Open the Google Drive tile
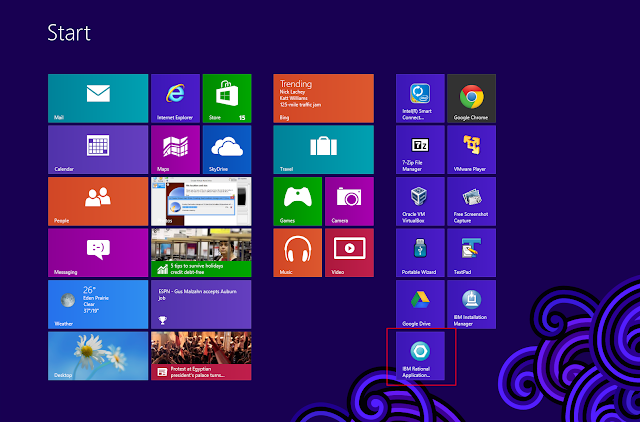Image resolution: width=640 pixels, height=422 pixels. pyautogui.click(x=420, y=304)
